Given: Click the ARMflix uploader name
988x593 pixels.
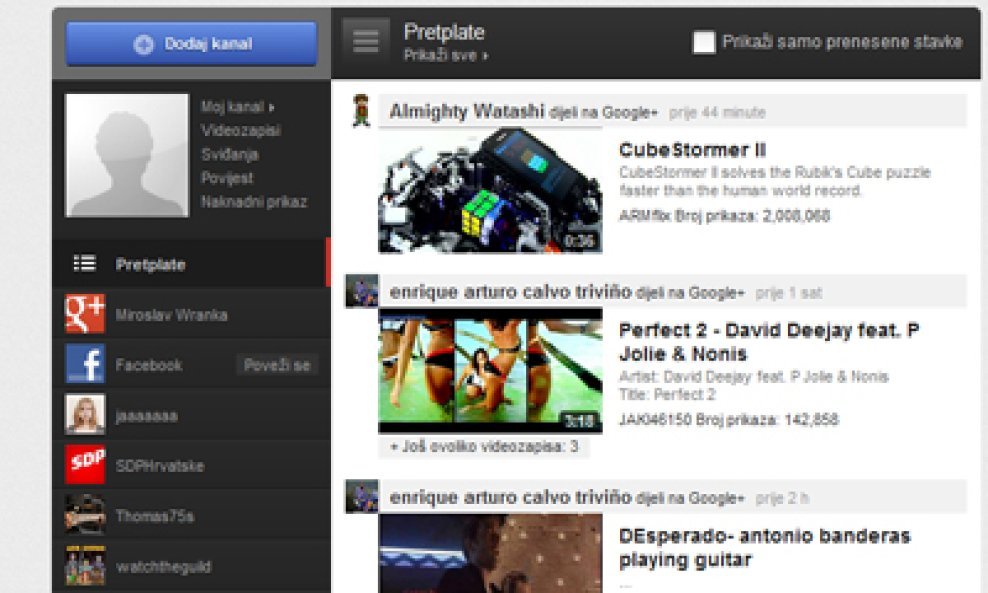Looking at the screenshot, I should click(x=645, y=216).
